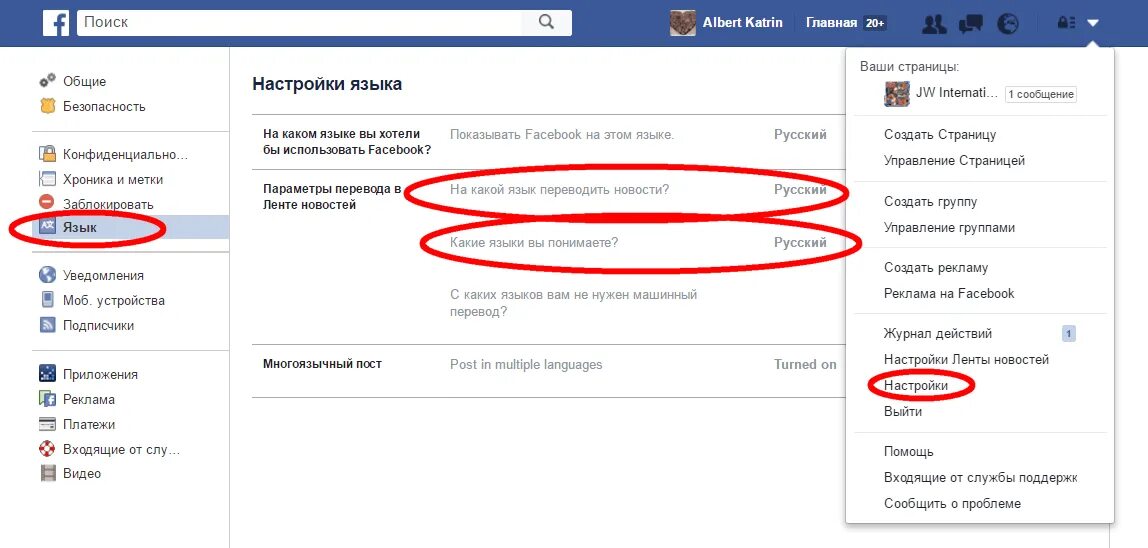
Task: Click the search magnifier button
Action: click(x=546, y=23)
